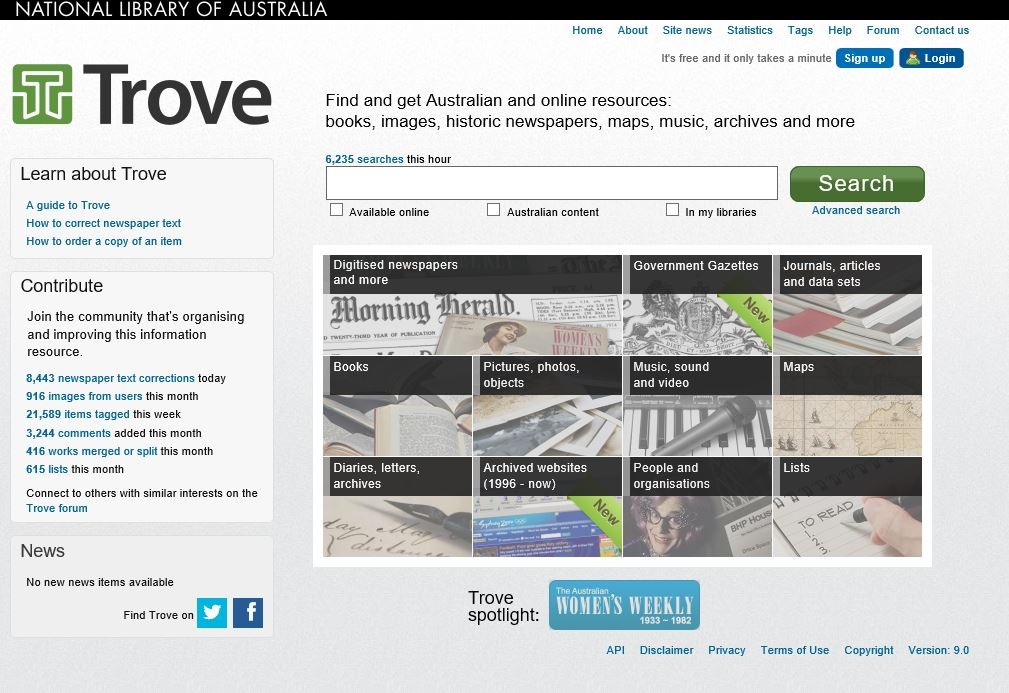View 916 images from users
1009x693 pixels.
pos(84,396)
